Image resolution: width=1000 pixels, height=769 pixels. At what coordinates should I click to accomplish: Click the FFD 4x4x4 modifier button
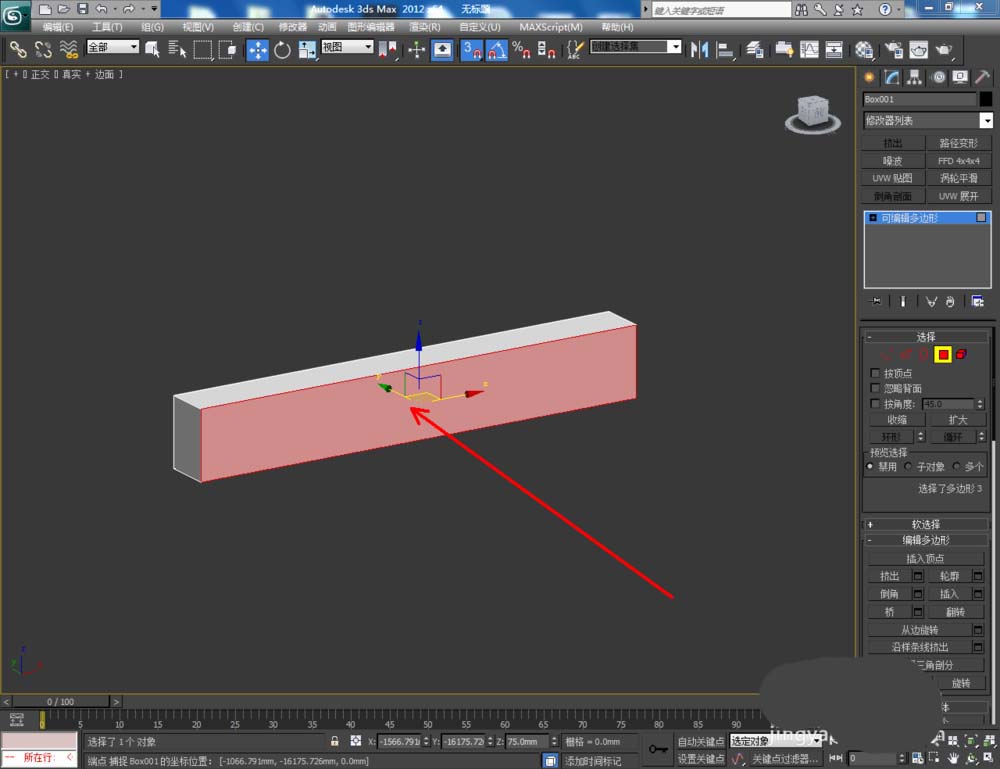(959, 161)
